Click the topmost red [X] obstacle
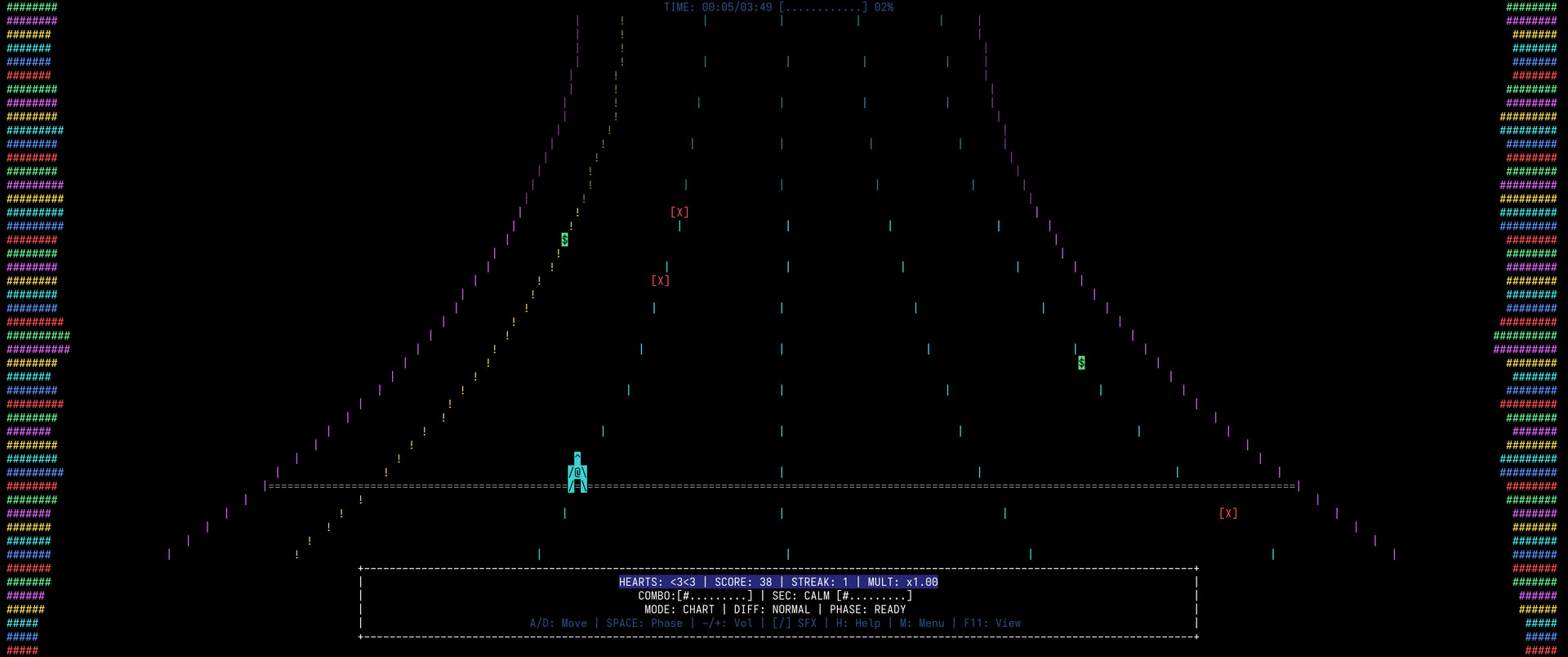This screenshot has height=657, width=1568. click(679, 212)
